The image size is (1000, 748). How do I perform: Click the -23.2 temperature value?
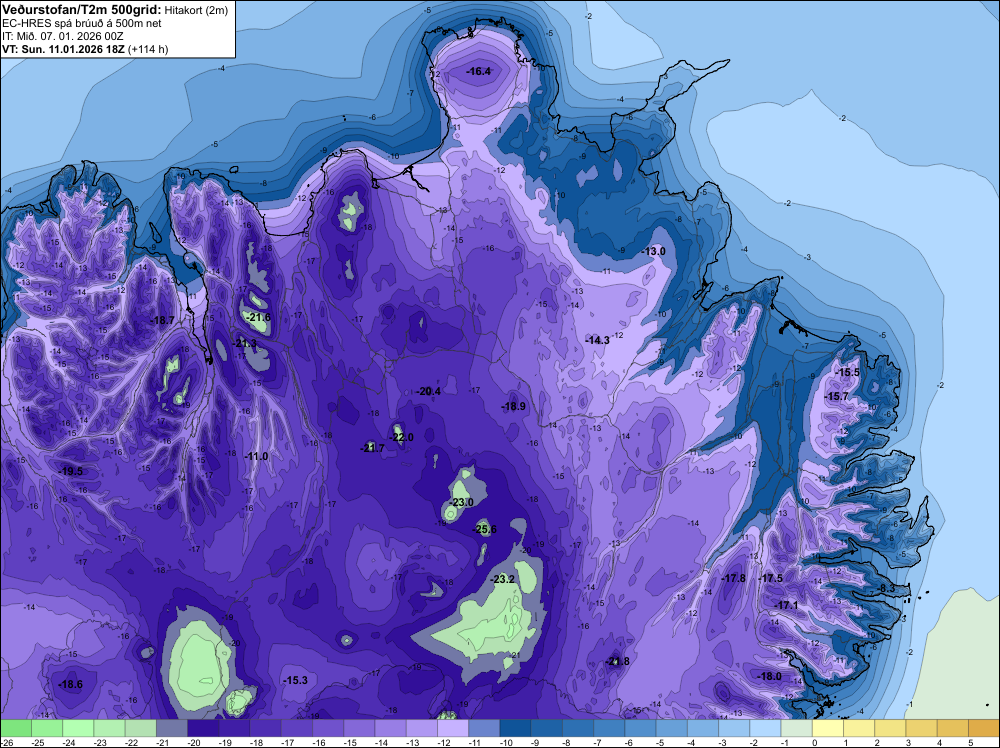503,579
